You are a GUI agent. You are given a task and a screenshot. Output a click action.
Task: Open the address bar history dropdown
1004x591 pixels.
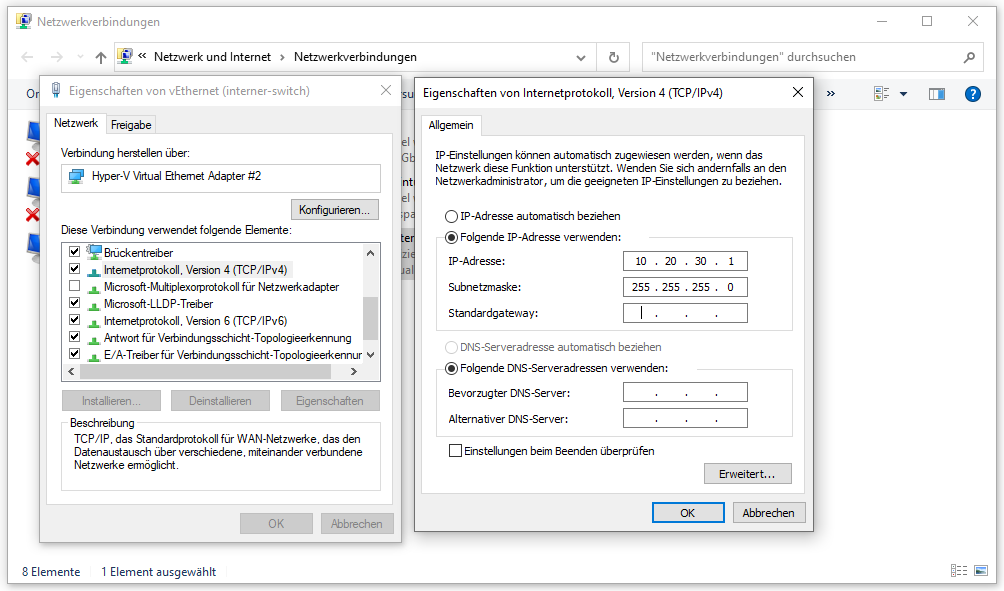pyautogui.click(x=581, y=57)
